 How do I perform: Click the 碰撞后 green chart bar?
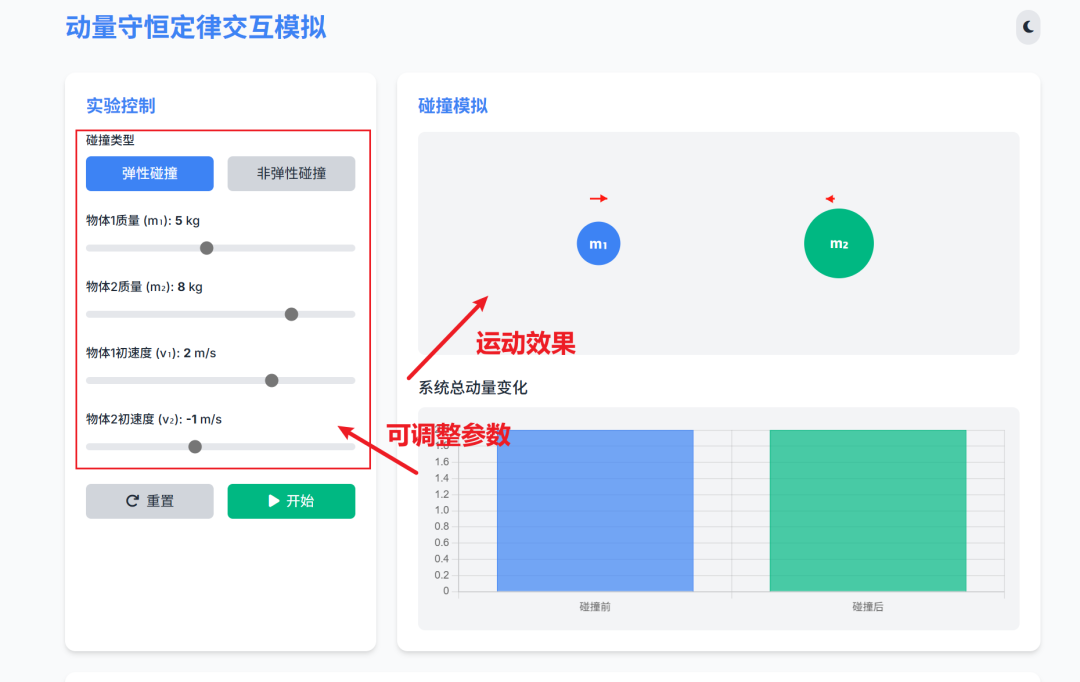(866, 510)
